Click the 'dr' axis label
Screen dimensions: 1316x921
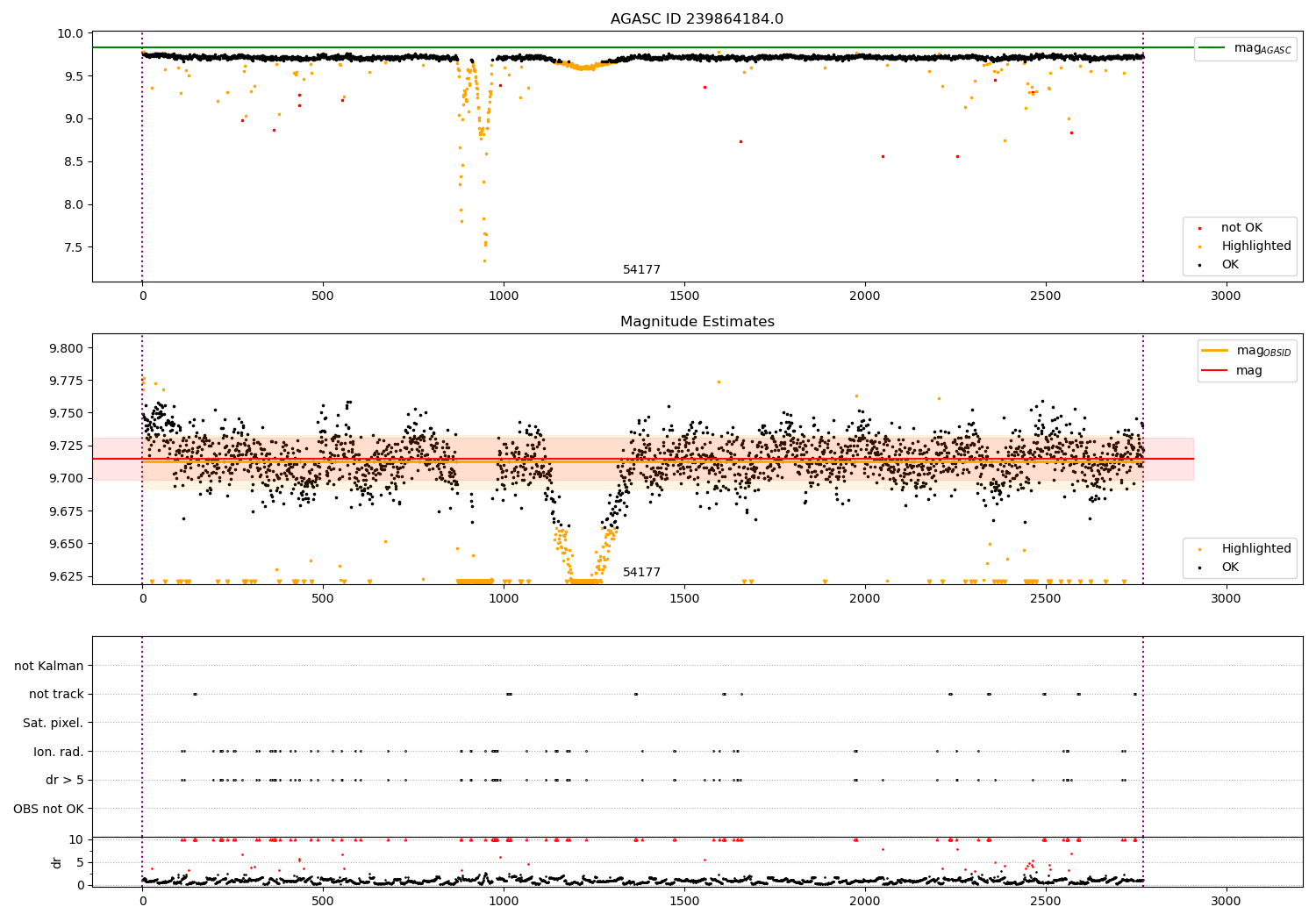click(x=57, y=862)
